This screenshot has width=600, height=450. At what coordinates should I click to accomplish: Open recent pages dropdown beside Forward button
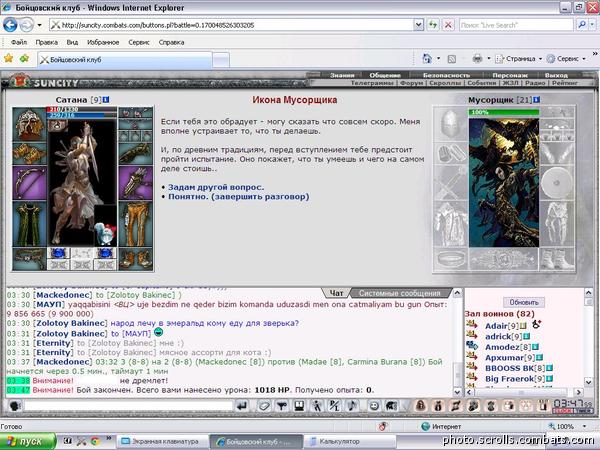pyautogui.click(x=39, y=25)
